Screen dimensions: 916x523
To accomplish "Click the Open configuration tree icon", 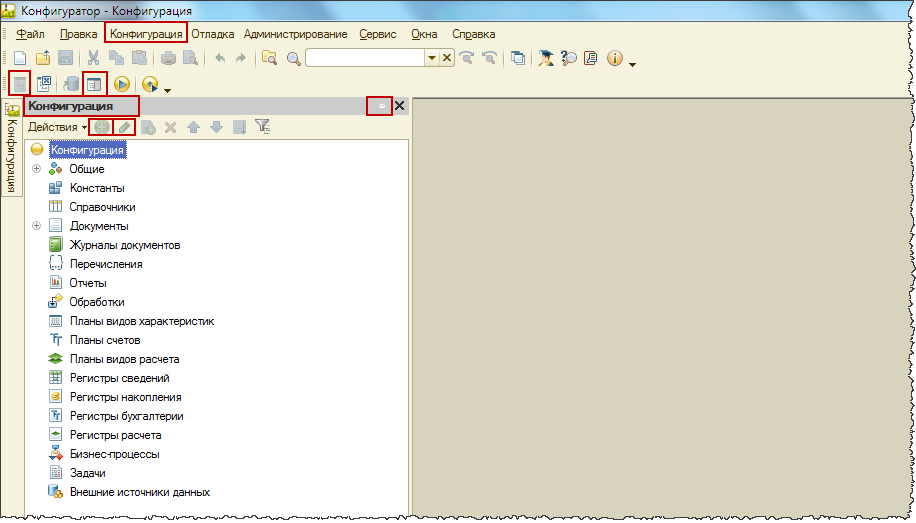I will point(20,84).
